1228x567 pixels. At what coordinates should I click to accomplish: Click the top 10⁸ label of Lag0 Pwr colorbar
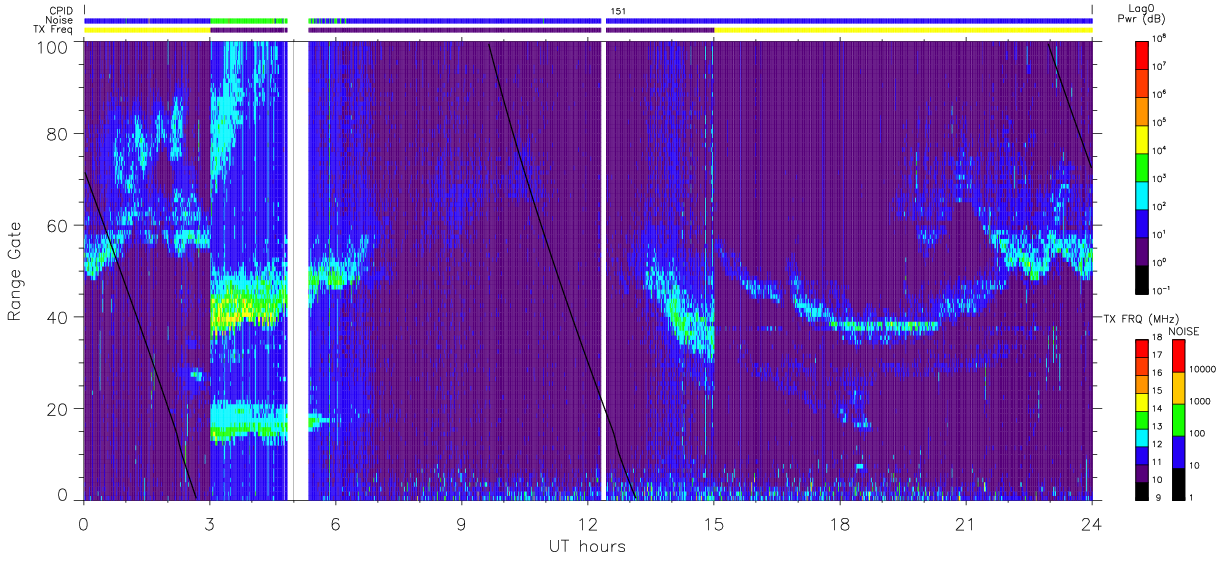click(x=1160, y=37)
